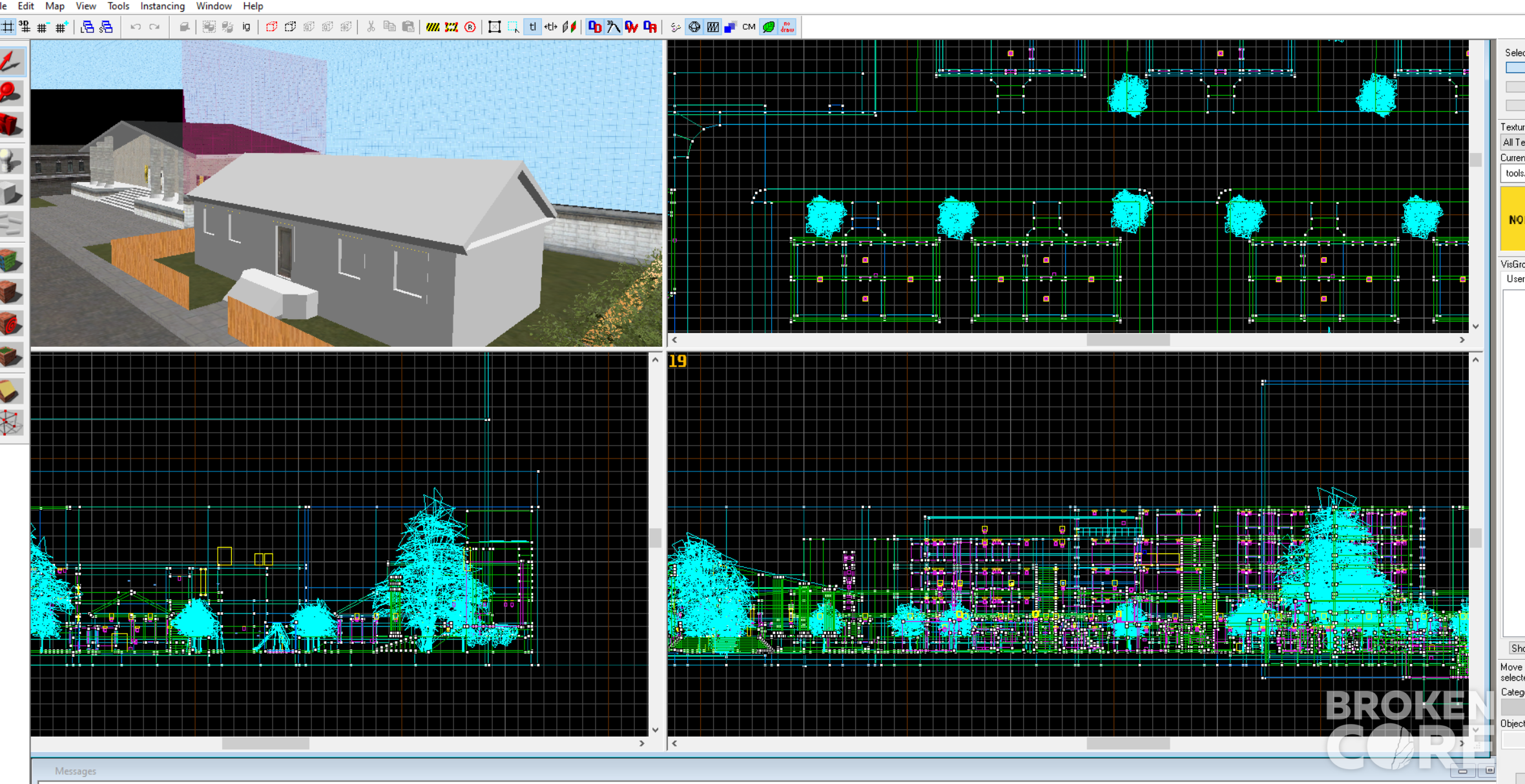Click the Redo arrow icon
Screen dimensions: 1525x784
[x=154, y=27]
